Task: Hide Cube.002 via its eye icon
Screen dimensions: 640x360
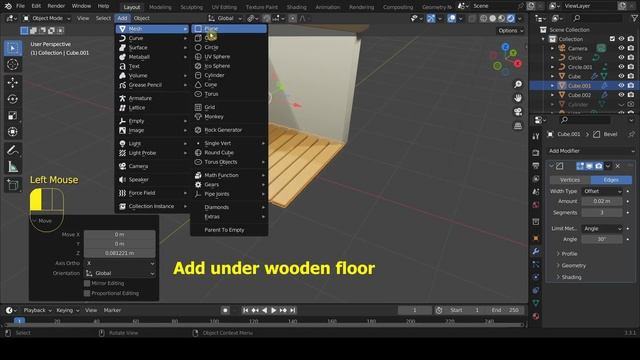Action: tap(621, 95)
